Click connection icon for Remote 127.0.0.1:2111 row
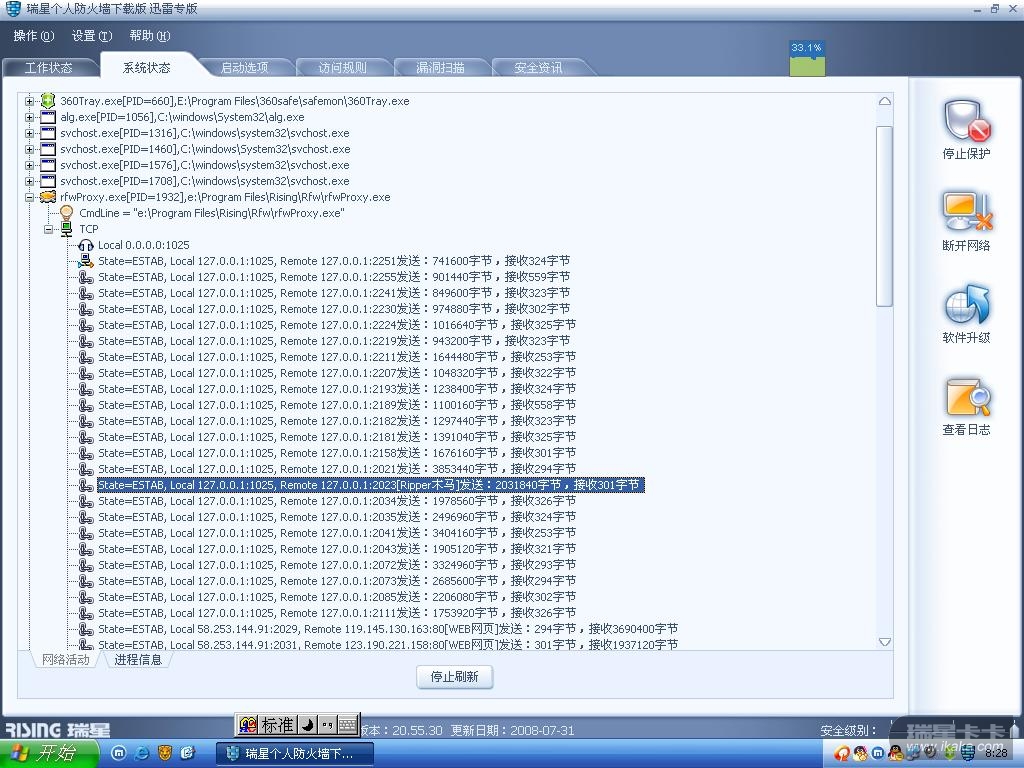 tap(86, 613)
